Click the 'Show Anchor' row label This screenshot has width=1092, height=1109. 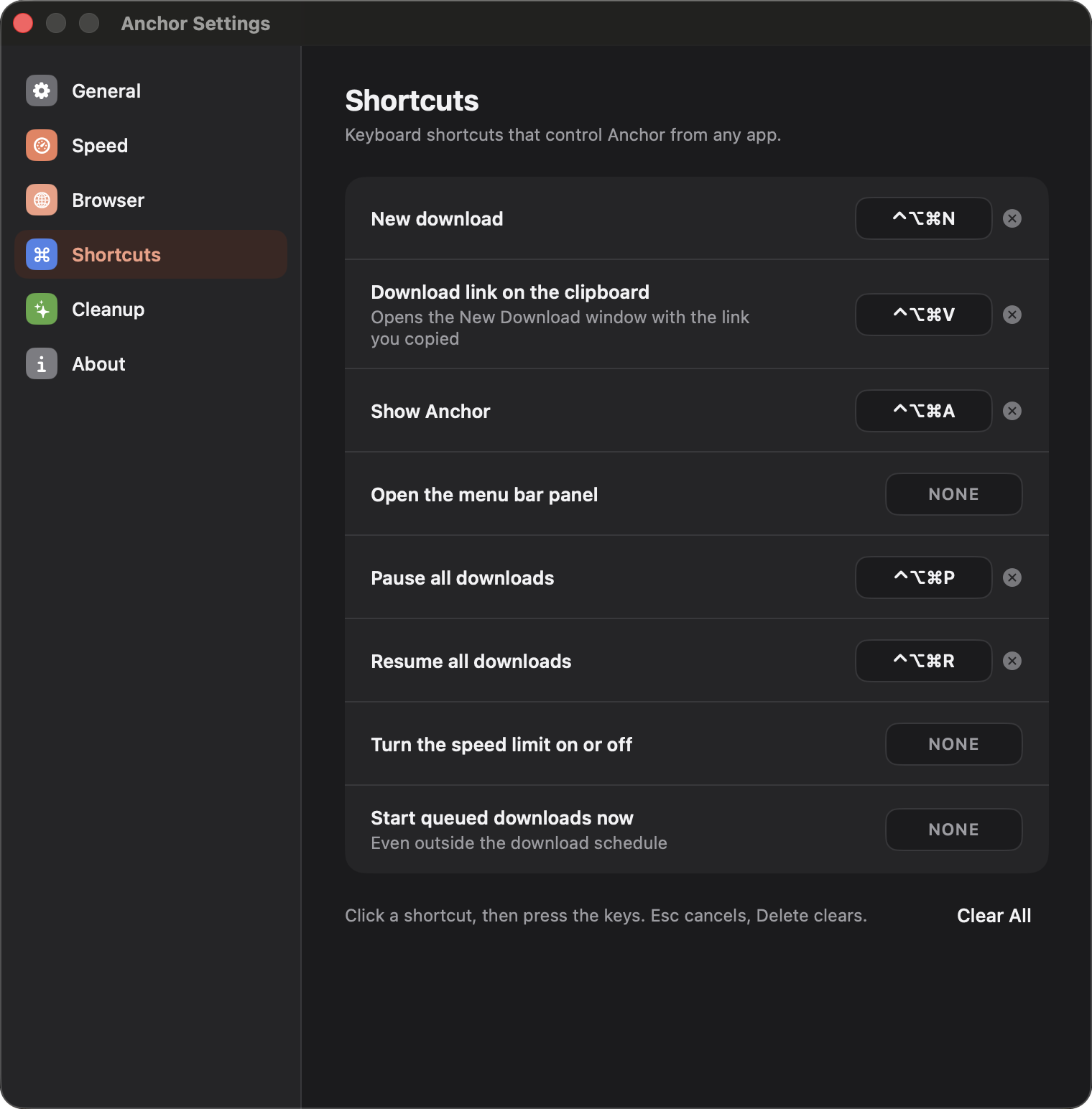430,412
